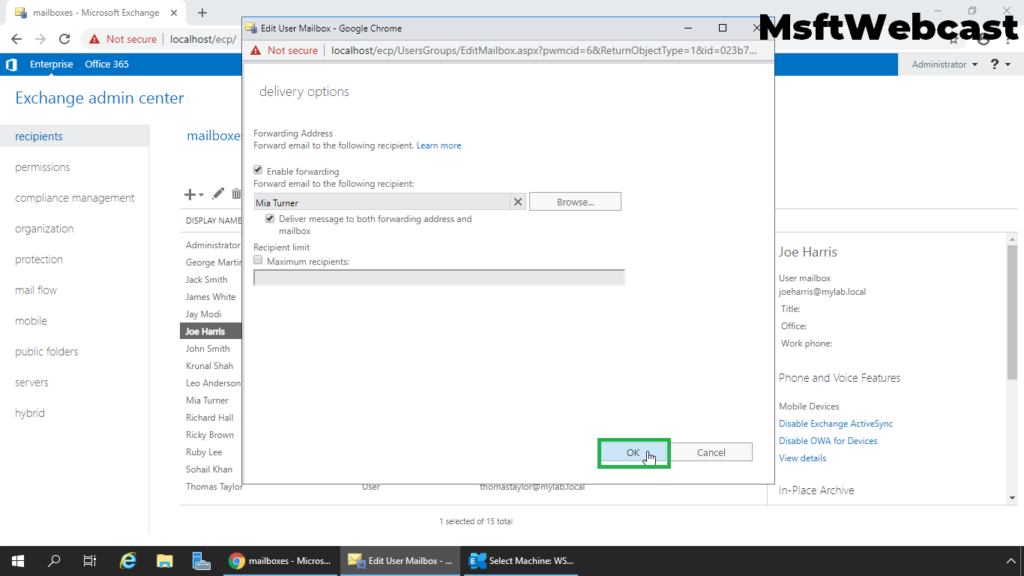
Task: Open Server Manager from taskbar
Action: tap(201, 561)
